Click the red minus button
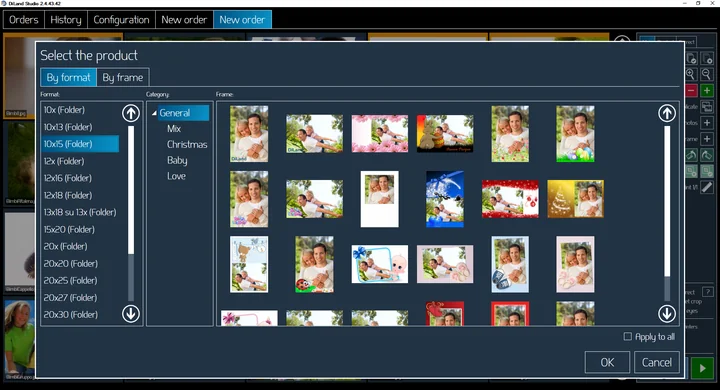 (x=691, y=90)
